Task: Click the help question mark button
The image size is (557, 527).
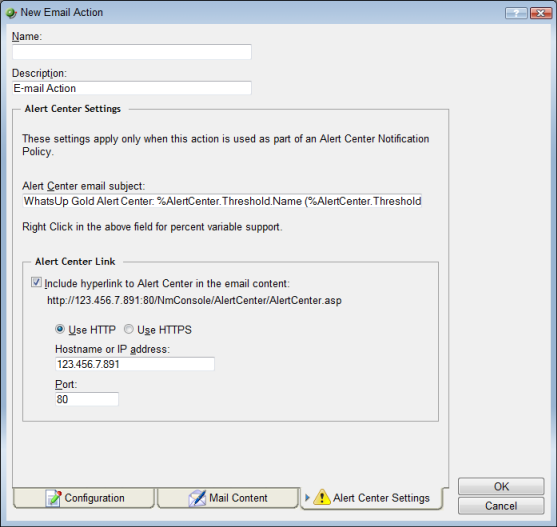Action: [x=516, y=13]
